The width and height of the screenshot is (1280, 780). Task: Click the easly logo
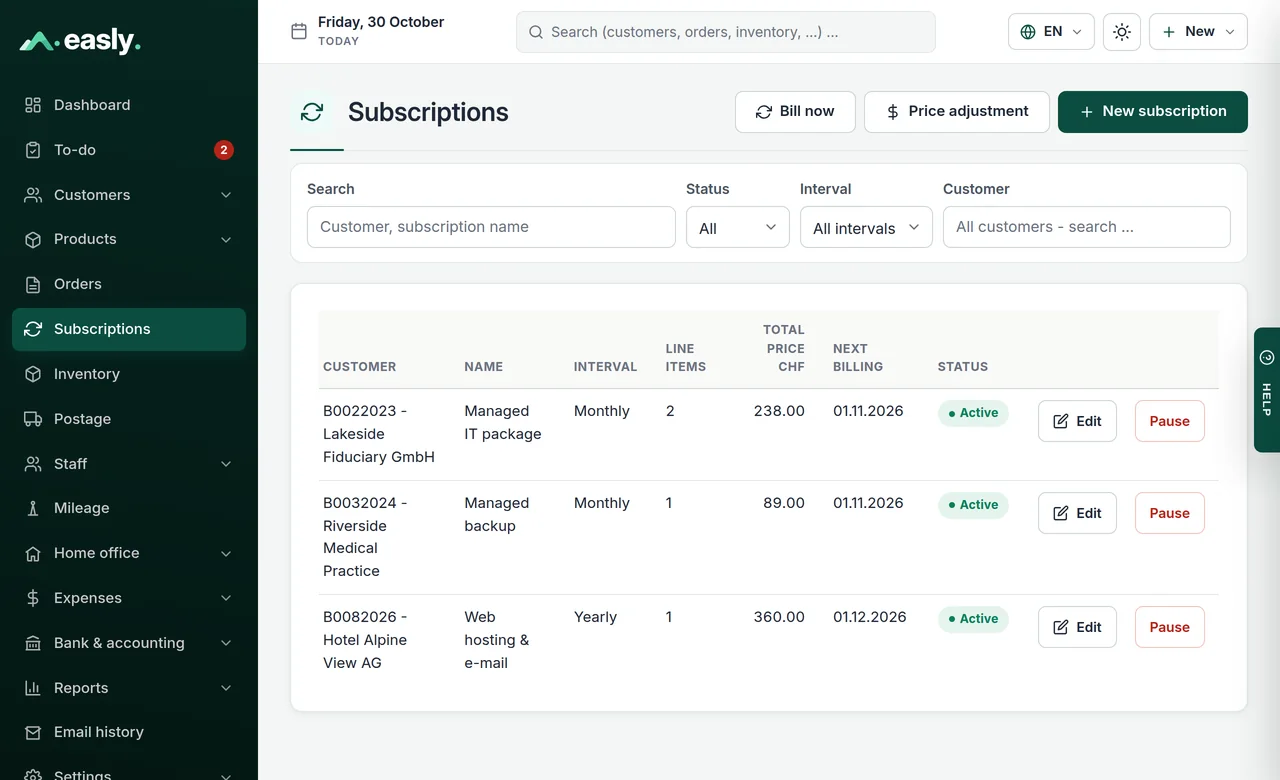(x=80, y=41)
